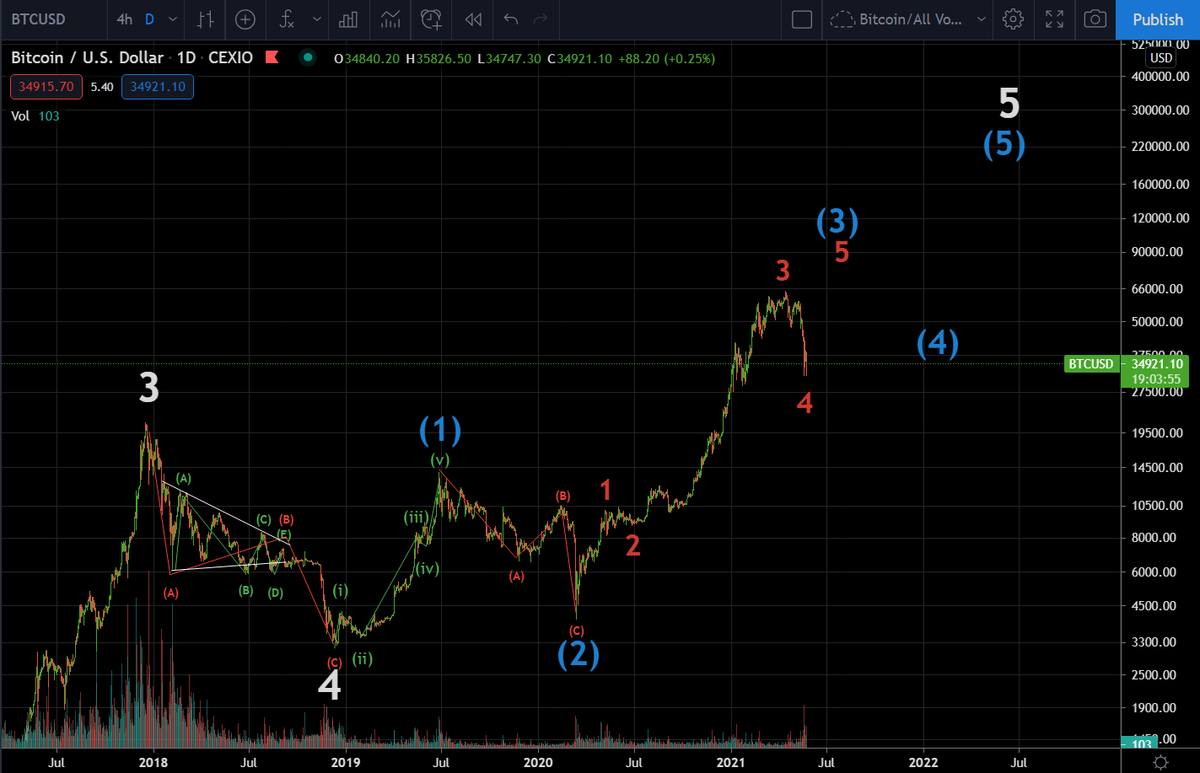Select the green (iv) wave label
1200x773 pixels.
click(x=428, y=569)
